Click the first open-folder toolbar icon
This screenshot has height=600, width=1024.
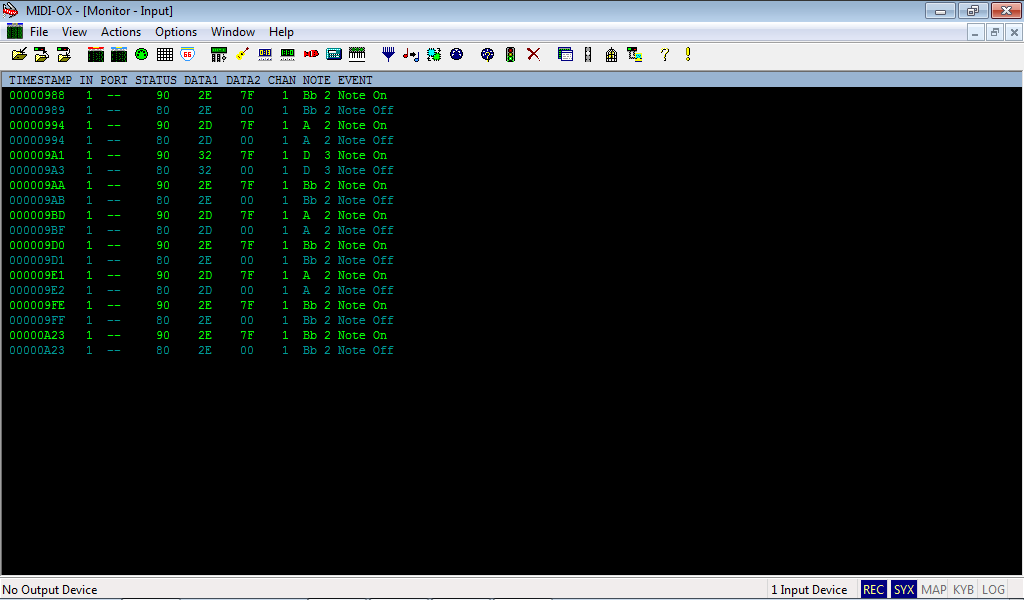pyautogui.click(x=20, y=55)
